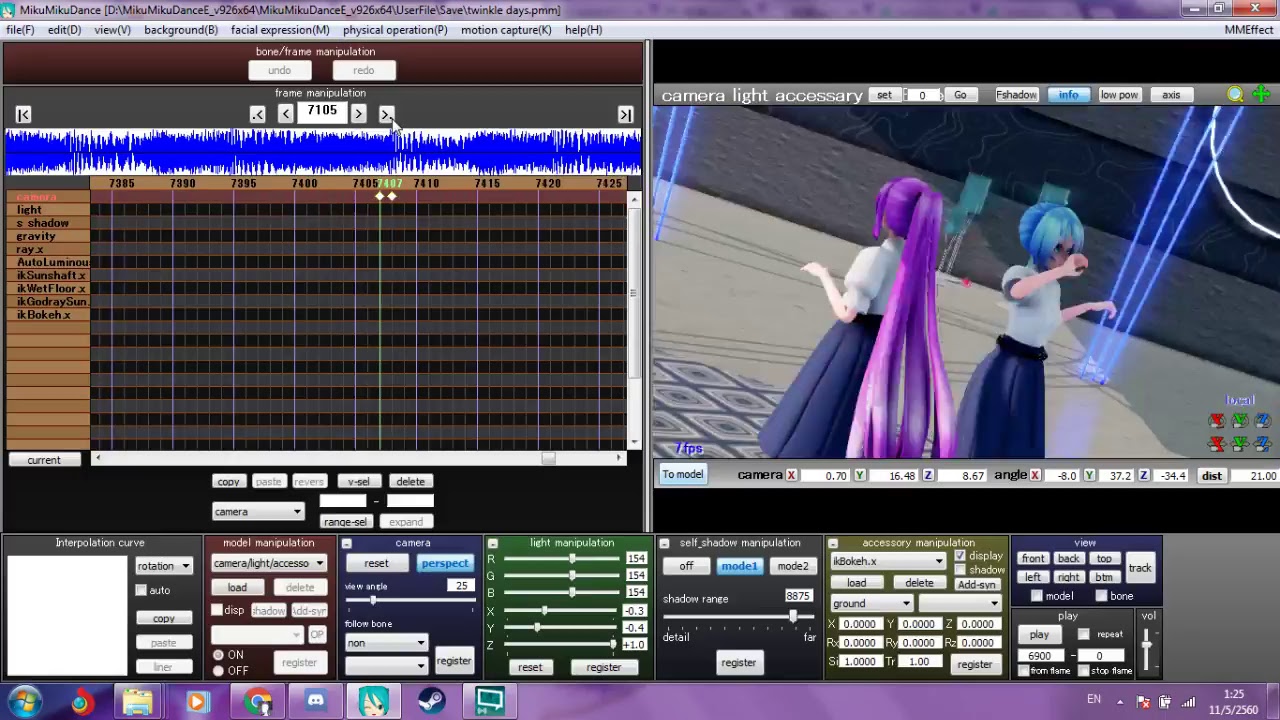This screenshot has height=720, width=1280.
Task: Uncheck the accessory display checkbox
Action: [960, 556]
